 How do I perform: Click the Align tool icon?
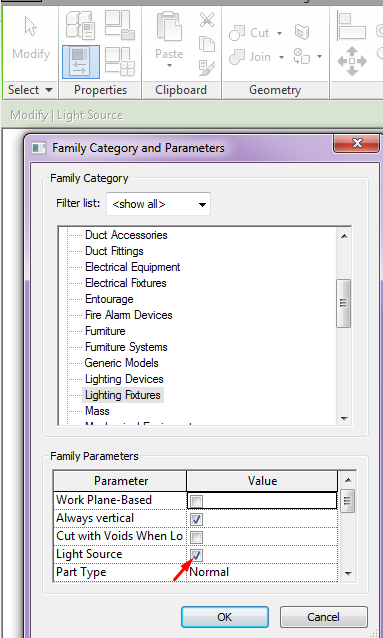352,26
